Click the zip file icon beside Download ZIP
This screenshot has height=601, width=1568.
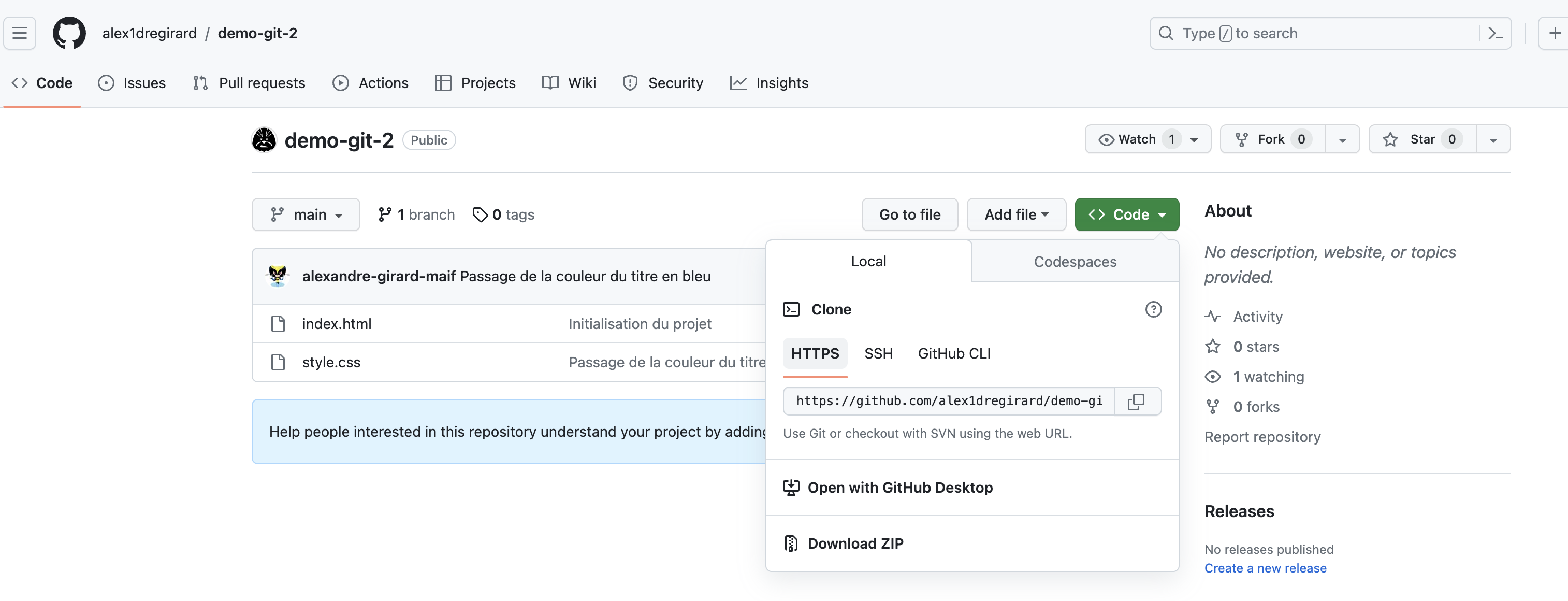click(x=791, y=543)
